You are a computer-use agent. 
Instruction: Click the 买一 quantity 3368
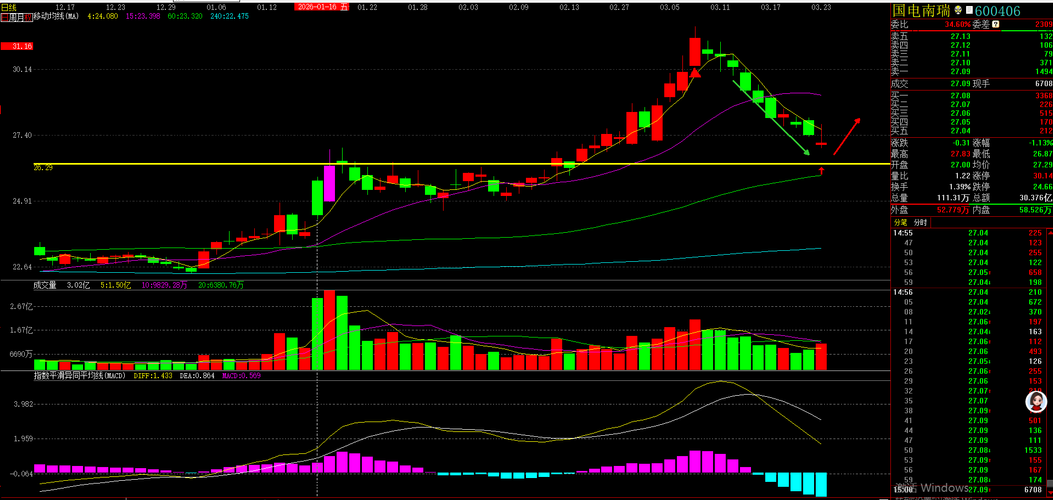(x=1042, y=95)
